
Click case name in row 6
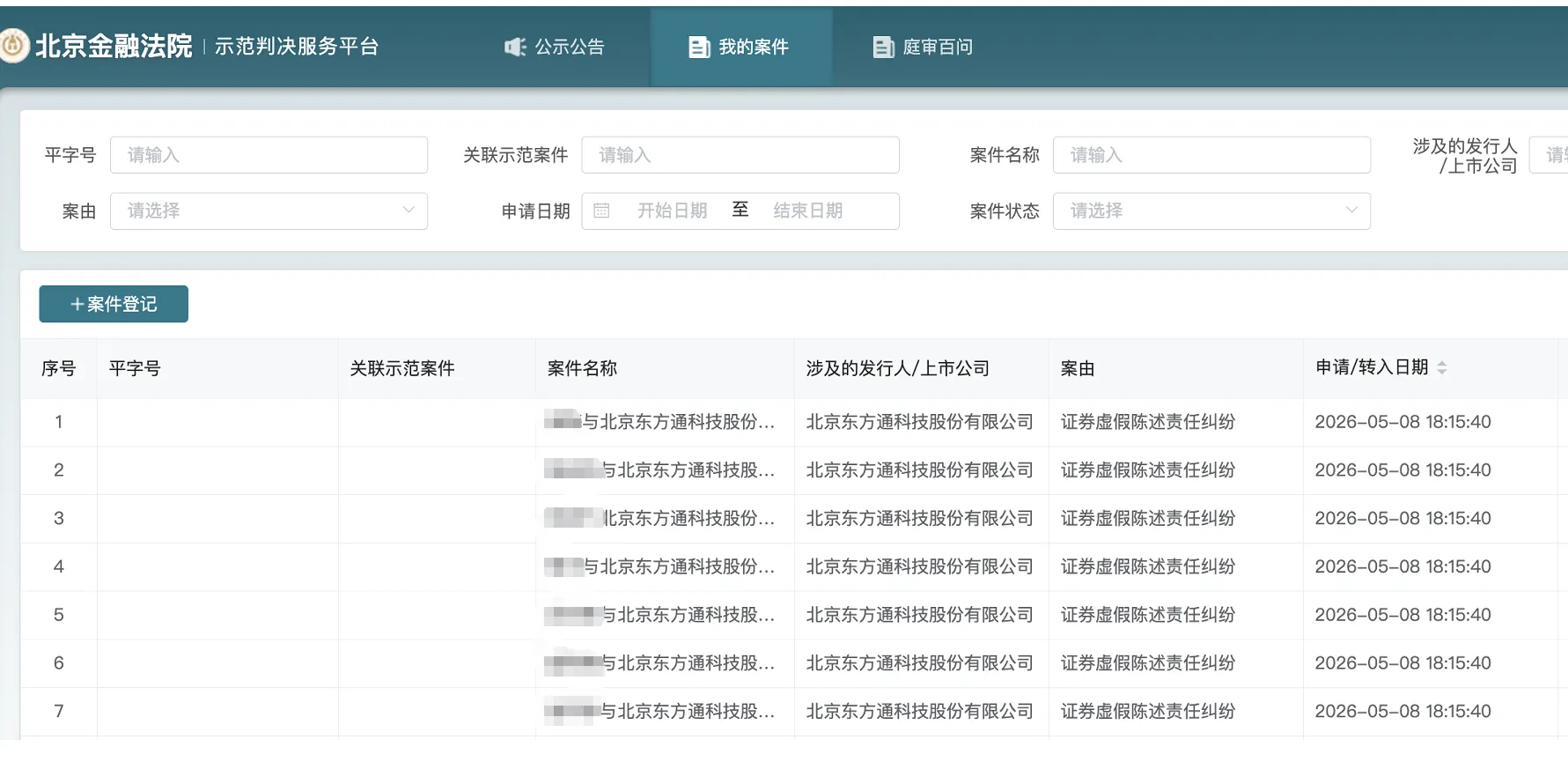click(660, 663)
